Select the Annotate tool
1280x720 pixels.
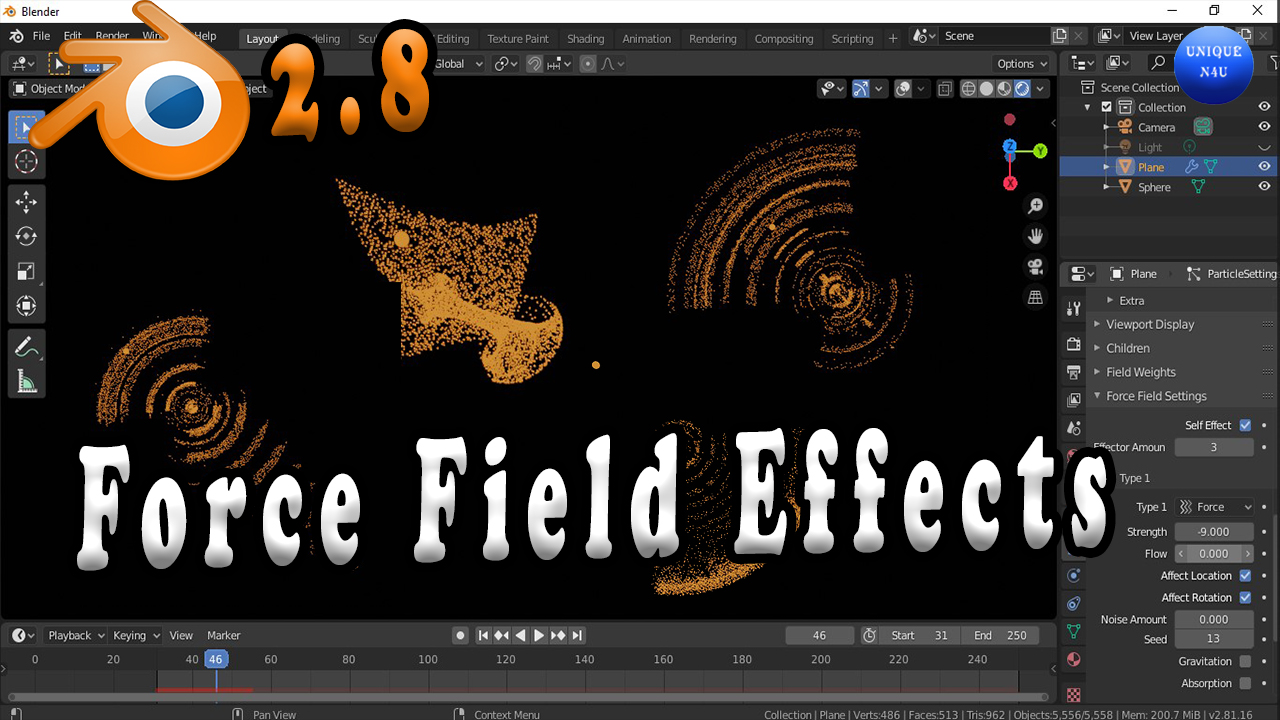[27, 346]
